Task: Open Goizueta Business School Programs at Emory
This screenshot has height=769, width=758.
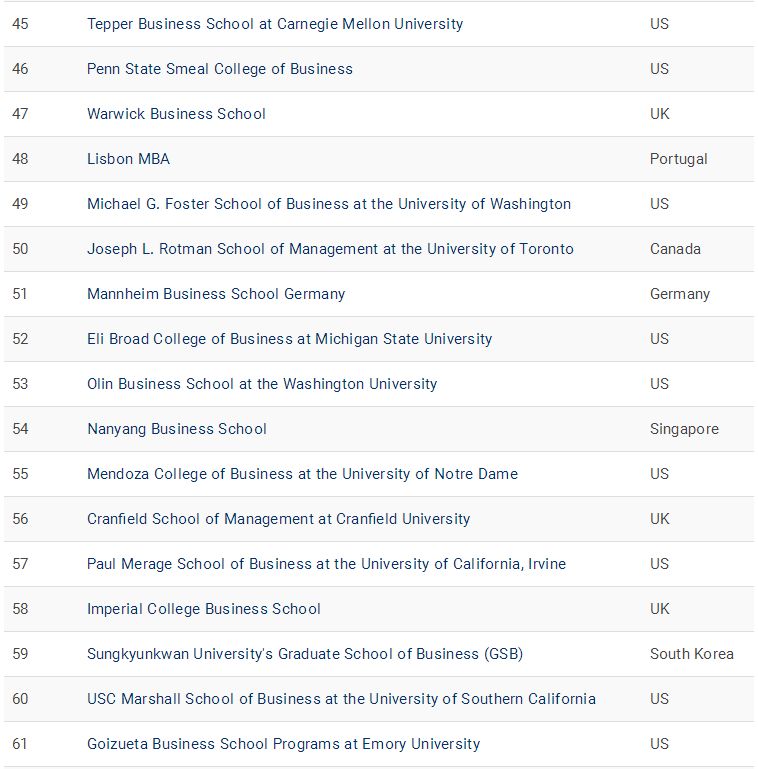Action: click(x=283, y=744)
